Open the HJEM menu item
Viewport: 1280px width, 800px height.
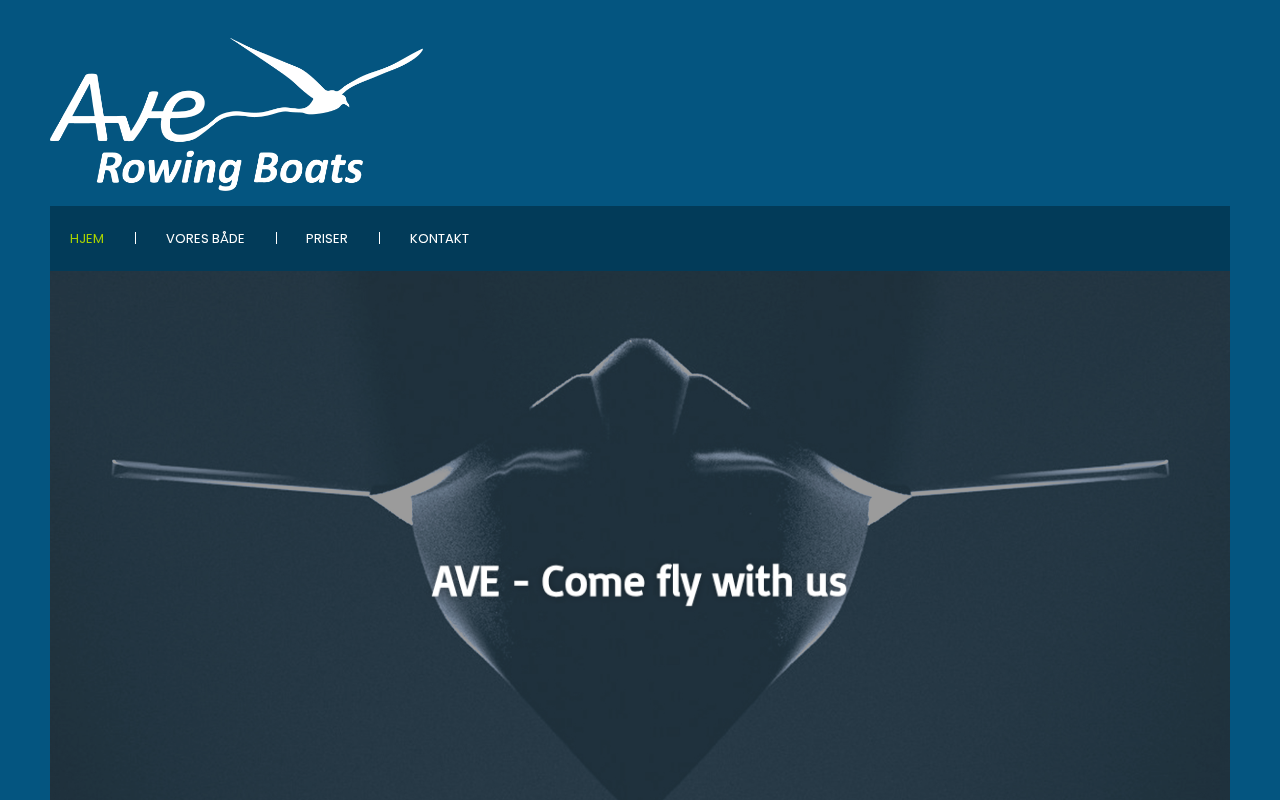[x=87, y=238]
